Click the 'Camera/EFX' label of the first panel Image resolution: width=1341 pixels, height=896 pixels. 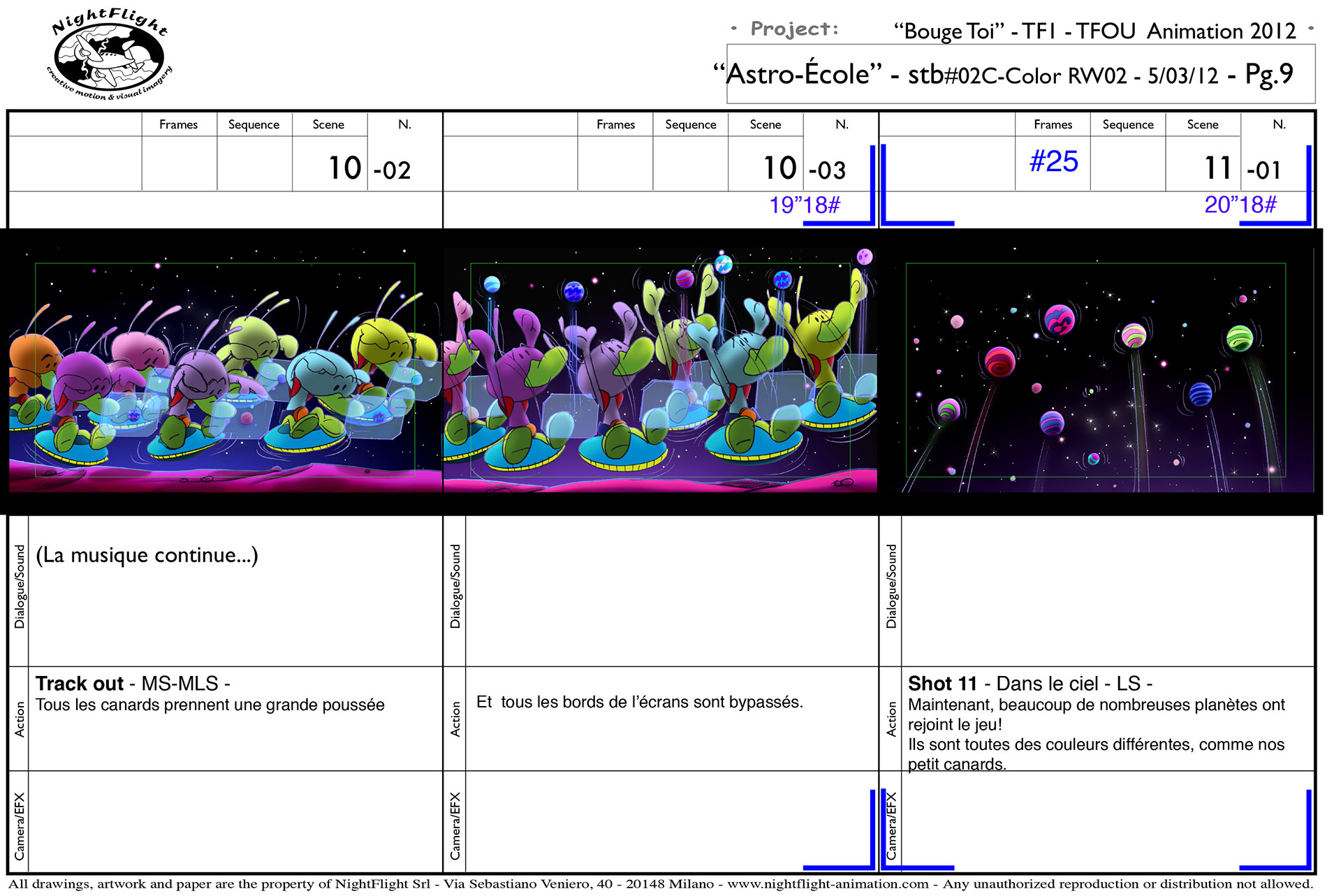tap(20, 826)
